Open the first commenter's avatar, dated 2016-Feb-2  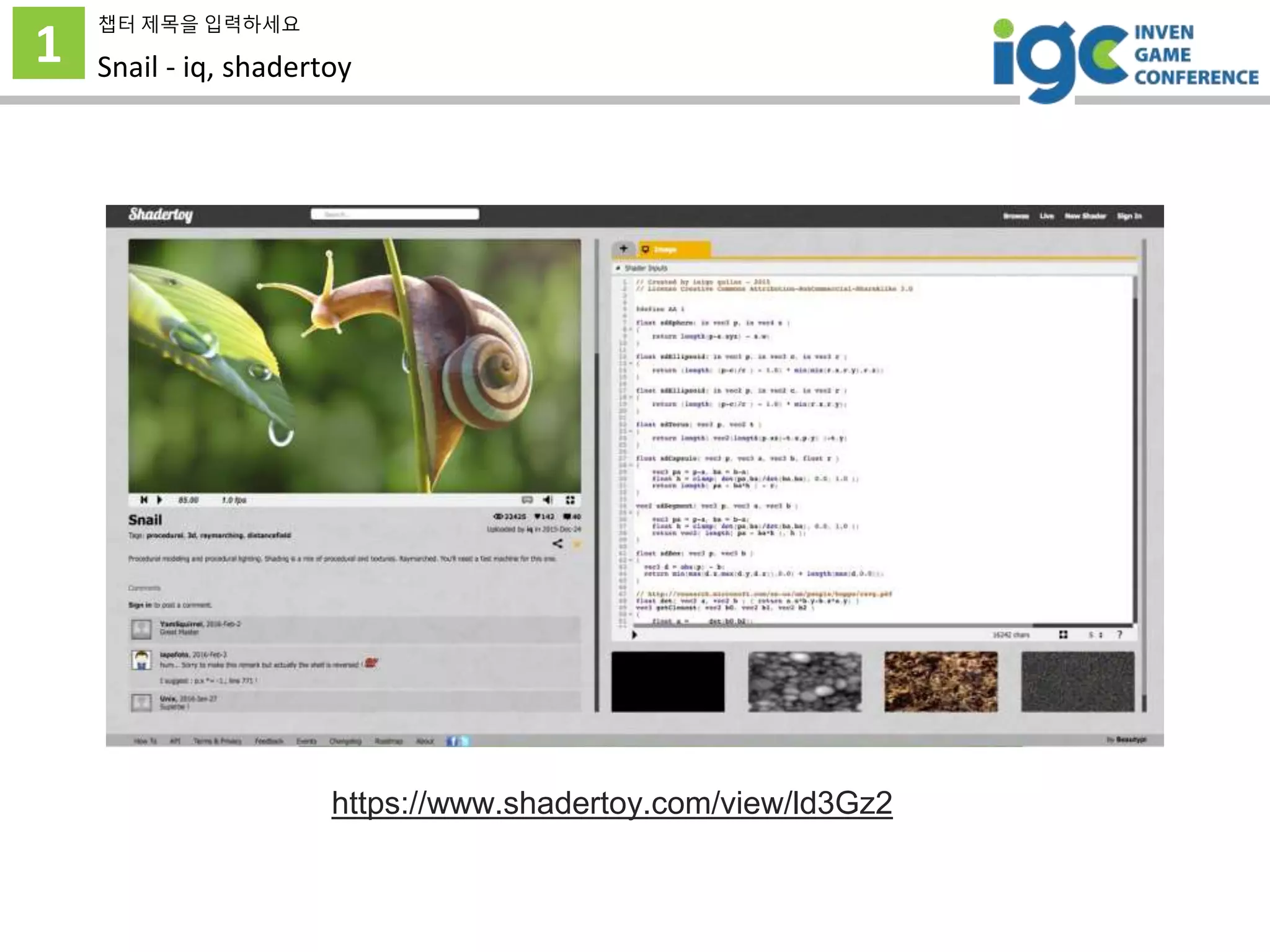141,630
